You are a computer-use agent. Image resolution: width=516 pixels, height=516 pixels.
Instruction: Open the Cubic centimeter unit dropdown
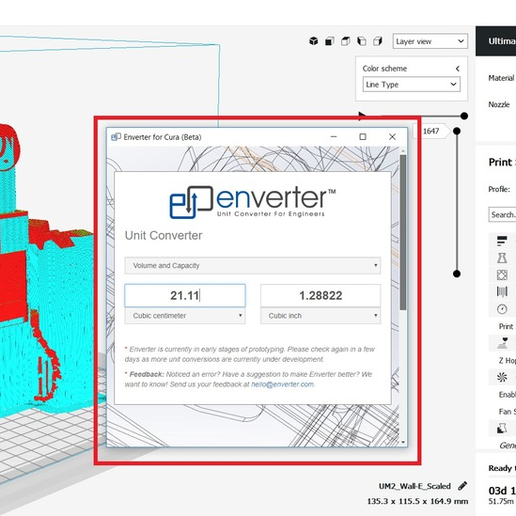tap(185, 316)
